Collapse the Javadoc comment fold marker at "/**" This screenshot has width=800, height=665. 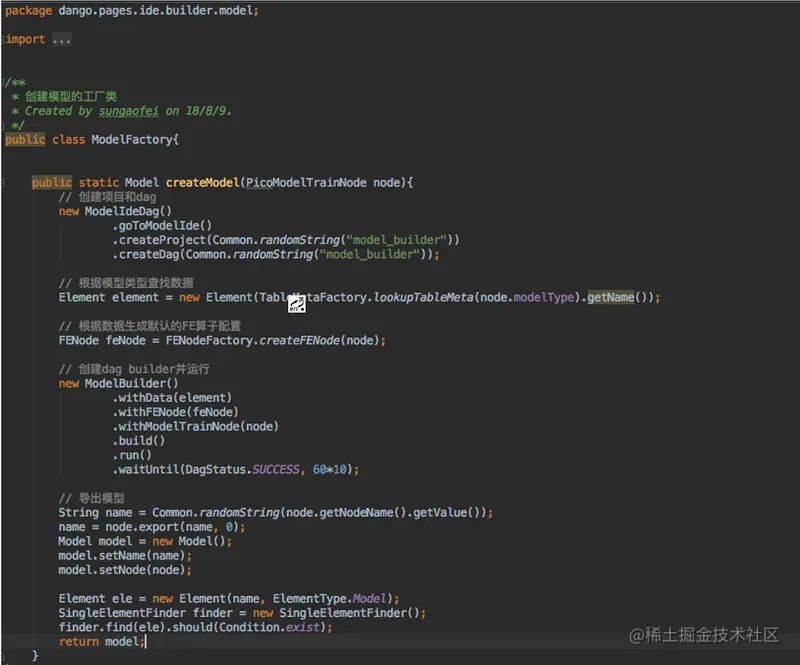[4, 82]
